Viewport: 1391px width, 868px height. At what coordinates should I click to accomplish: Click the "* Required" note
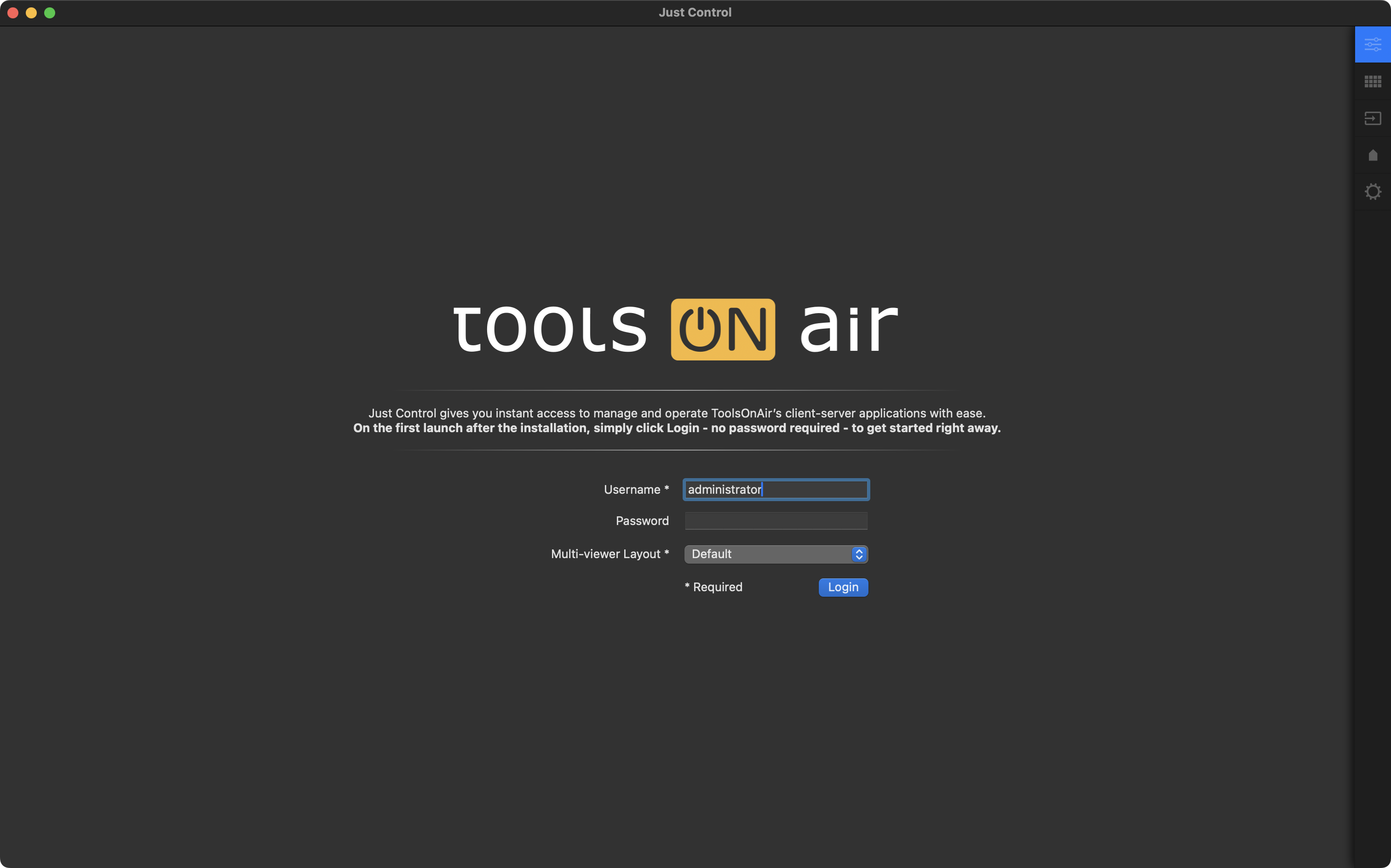(713, 587)
